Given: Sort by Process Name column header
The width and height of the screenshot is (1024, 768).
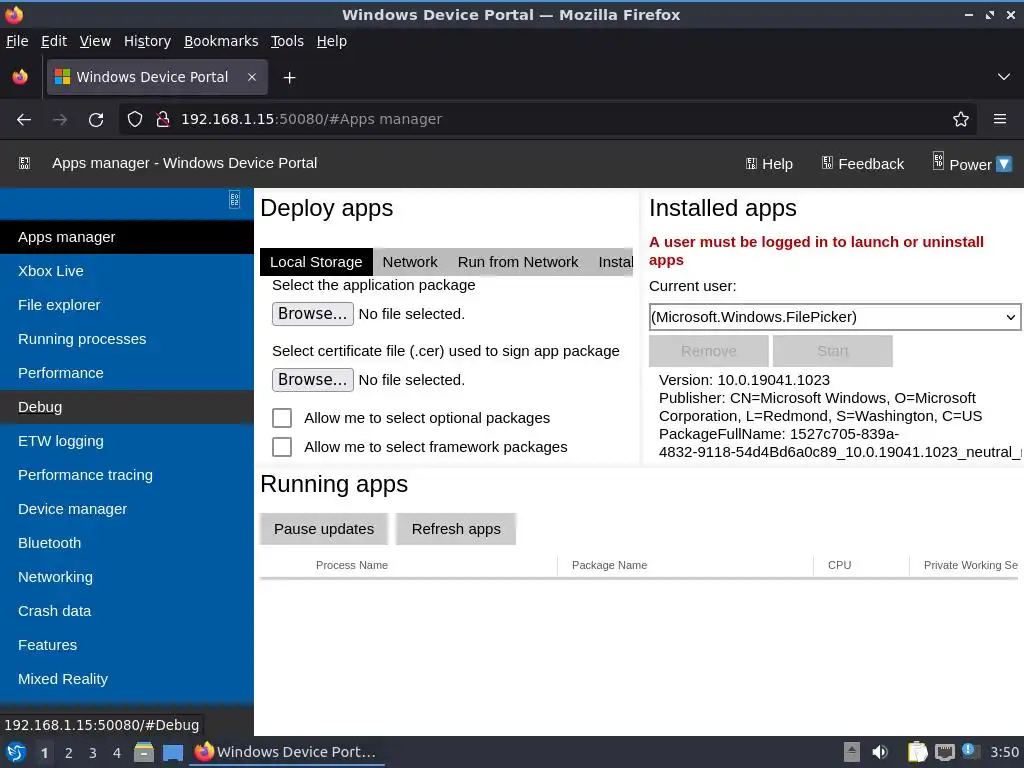Looking at the screenshot, I should pyautogui.click(x=352, y=566).
